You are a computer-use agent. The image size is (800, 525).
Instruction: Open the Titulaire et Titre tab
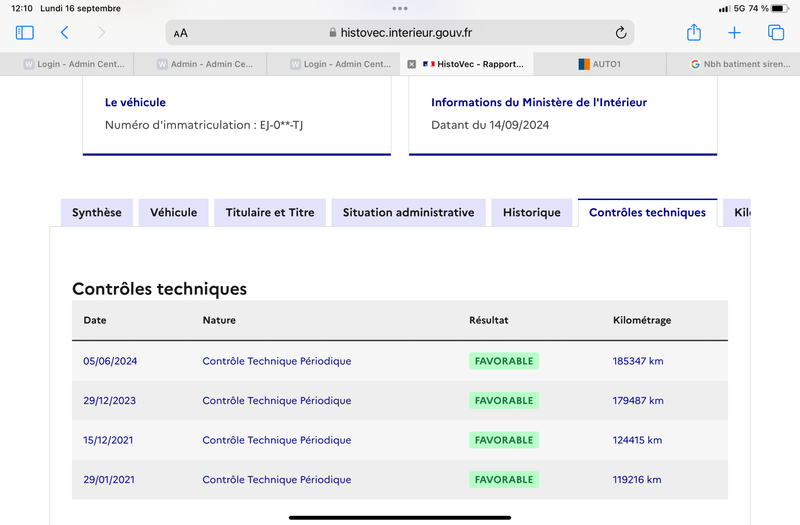click(270, 212)
